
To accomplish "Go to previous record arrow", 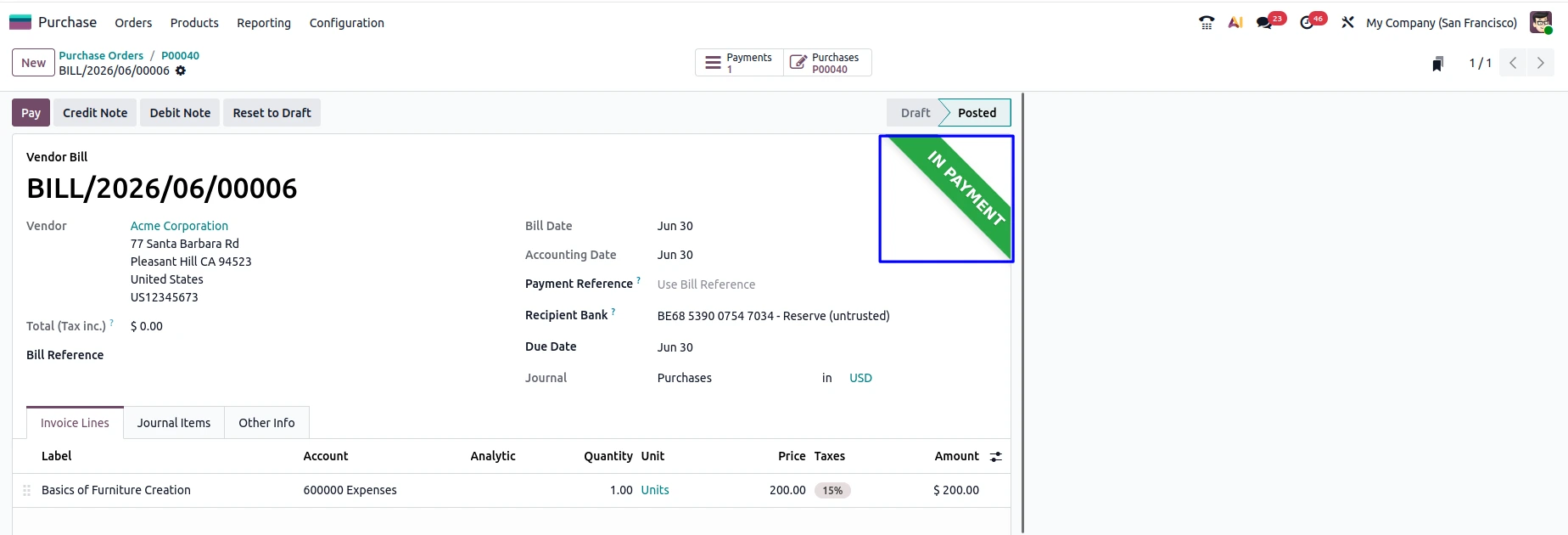I will coord(1513,63).
